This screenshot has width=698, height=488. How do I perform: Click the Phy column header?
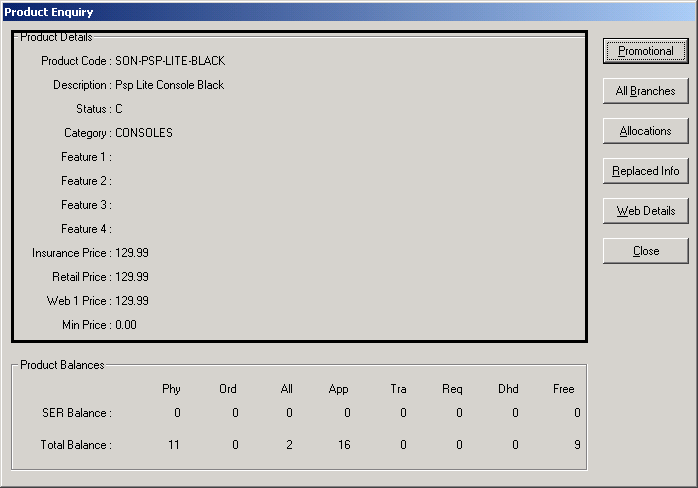point(171,389)
